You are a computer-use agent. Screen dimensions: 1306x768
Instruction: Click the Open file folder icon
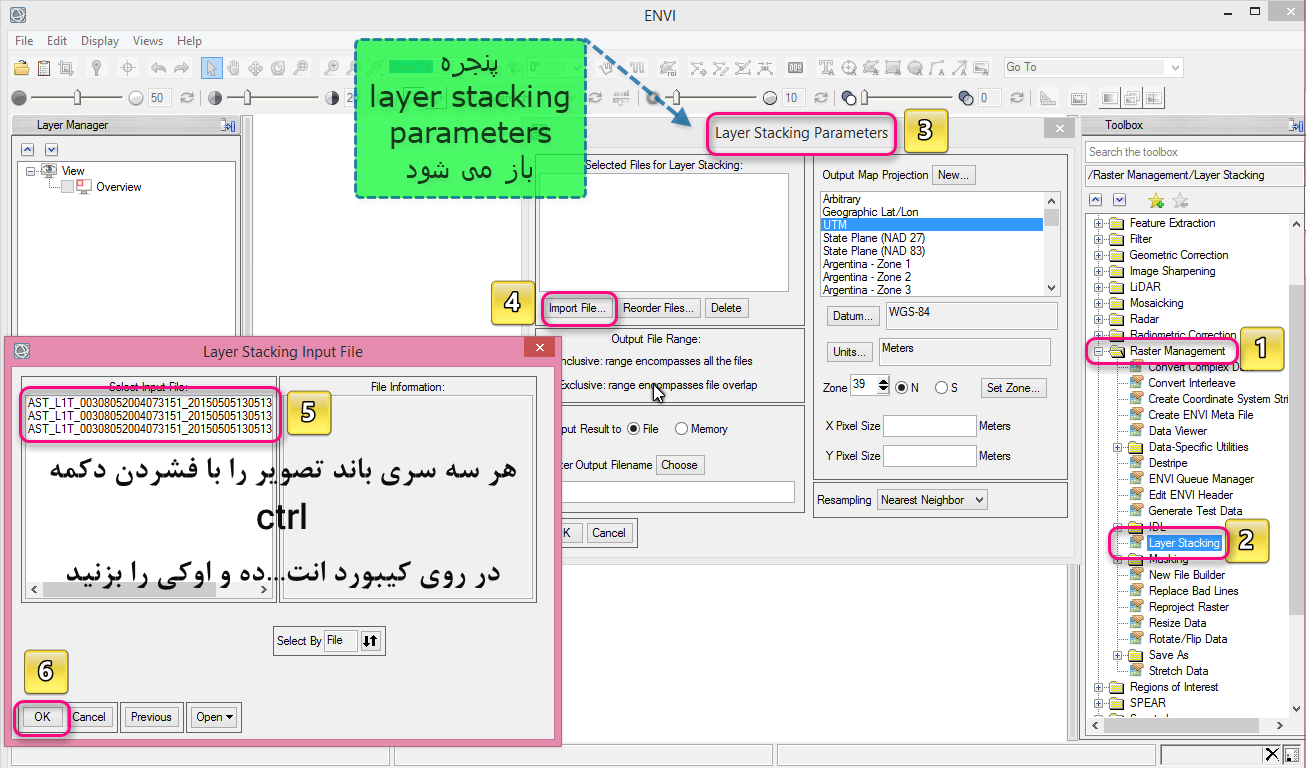pos(21,68)
